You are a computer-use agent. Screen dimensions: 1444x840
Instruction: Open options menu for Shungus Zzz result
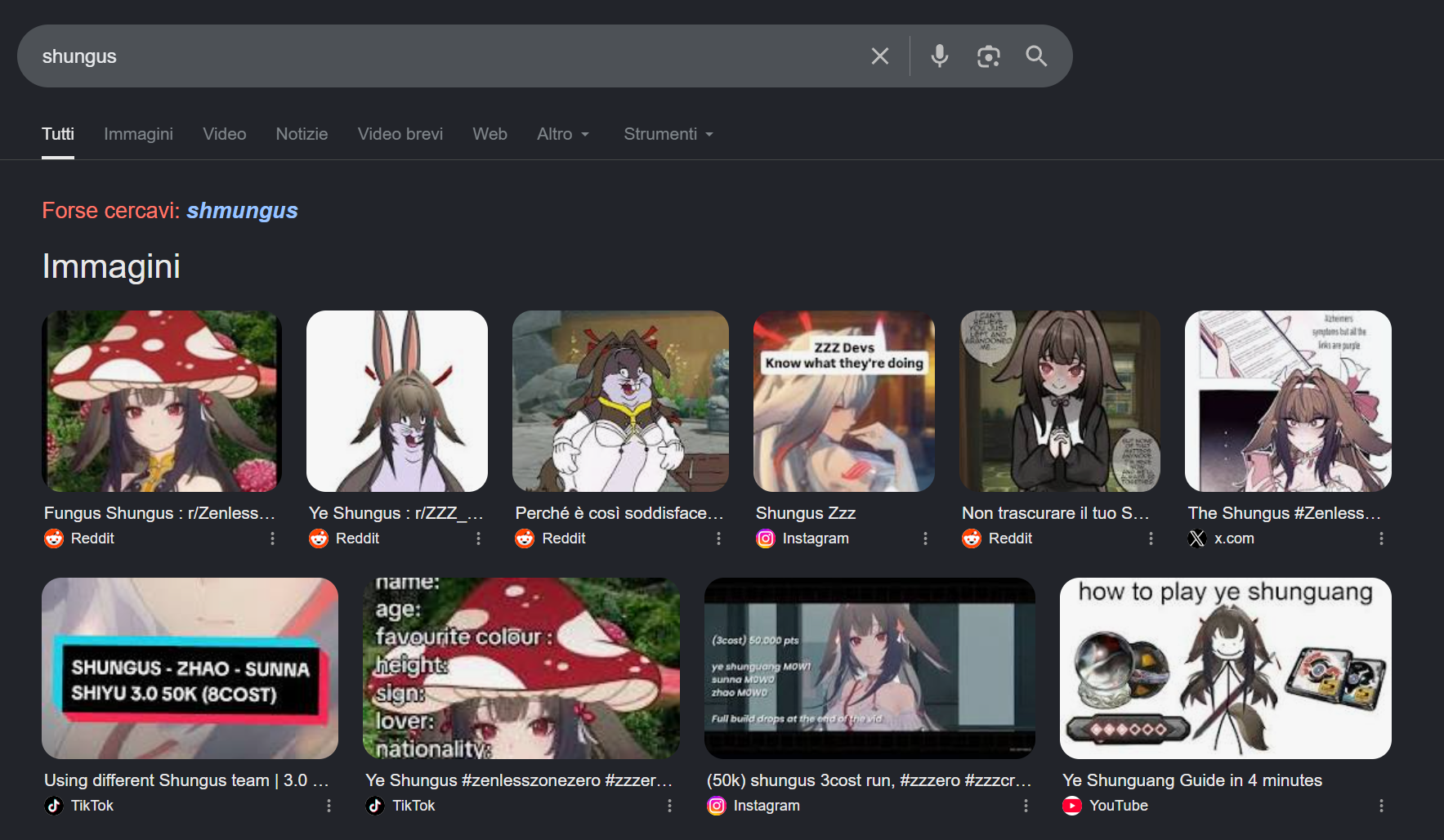click(926, 538)
